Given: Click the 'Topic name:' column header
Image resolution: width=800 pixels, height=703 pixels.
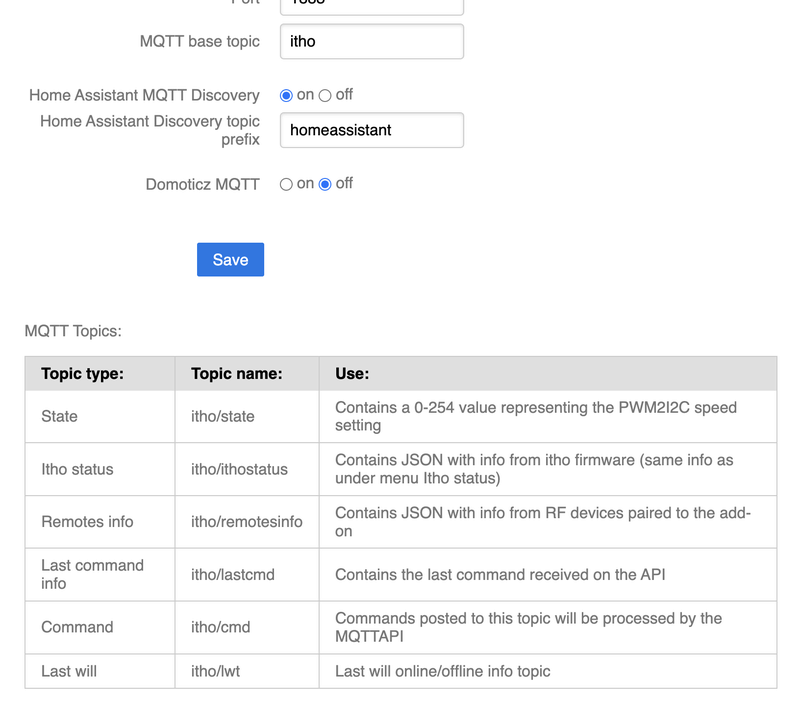Looking at the screenshot, I should [x=236, y=374].
